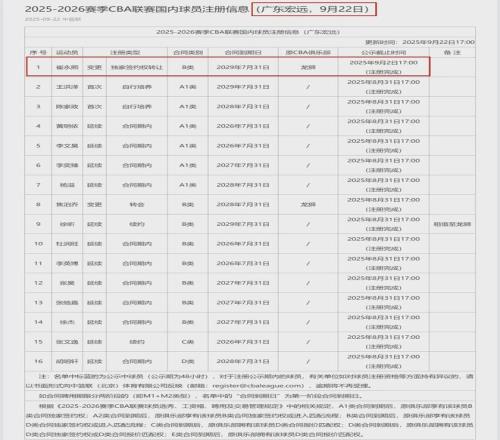Screen dimensions: 500x440
Task: Click the 原CBA俱乐部 column header
Action: pyautogui.click(x=308, y=53)
